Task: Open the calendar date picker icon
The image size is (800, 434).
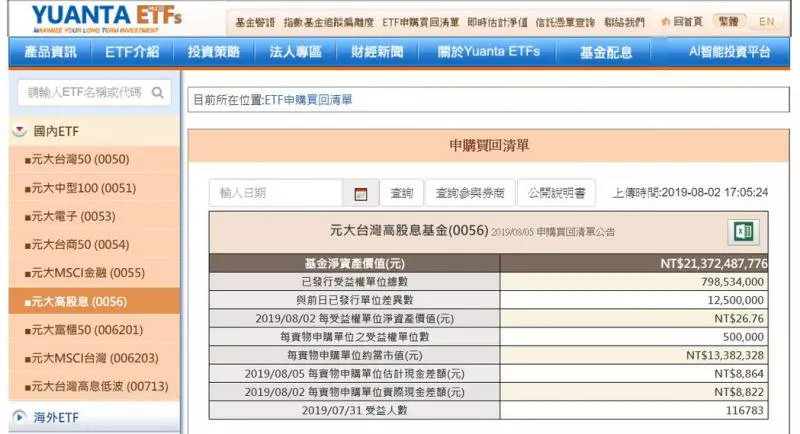Action: coord(361,193)
